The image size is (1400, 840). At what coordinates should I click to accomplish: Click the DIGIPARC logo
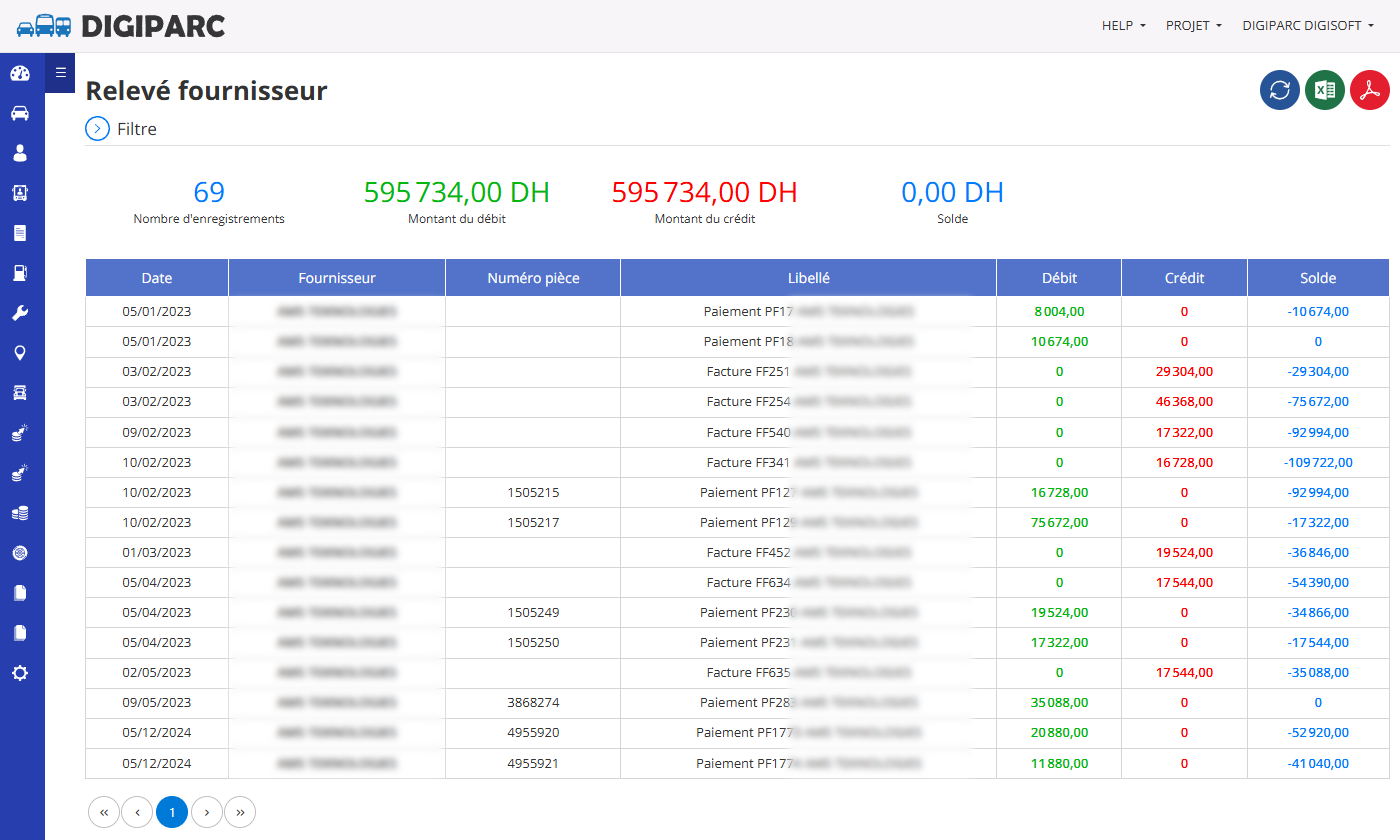(x=121, y=26)
